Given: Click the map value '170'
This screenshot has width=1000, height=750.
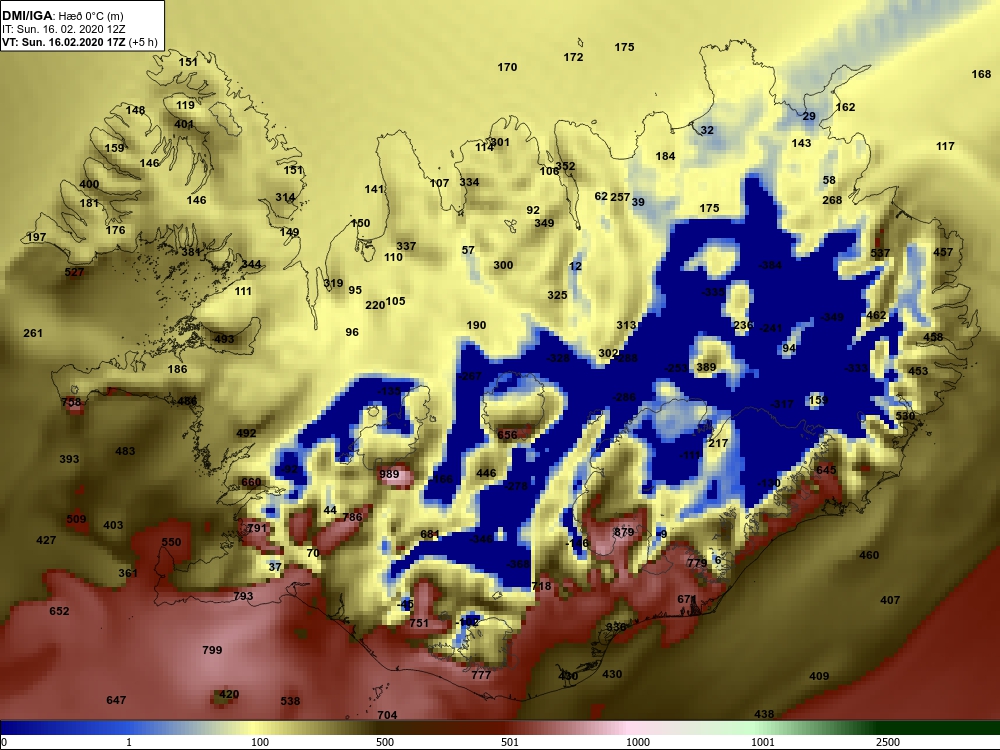Looking at the screenshot, I should (x=507, y=66).
